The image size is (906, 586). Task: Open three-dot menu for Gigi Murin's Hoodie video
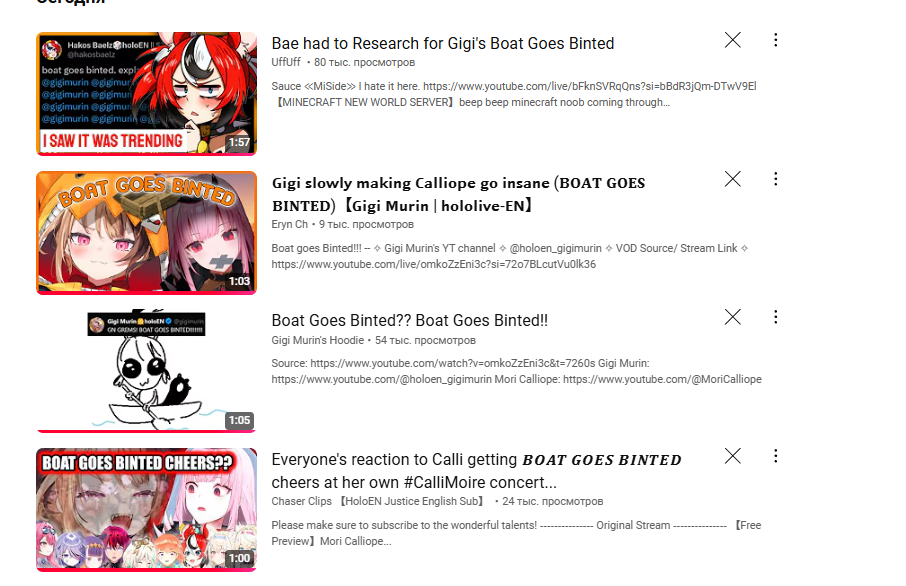click(x=775, y=317)
